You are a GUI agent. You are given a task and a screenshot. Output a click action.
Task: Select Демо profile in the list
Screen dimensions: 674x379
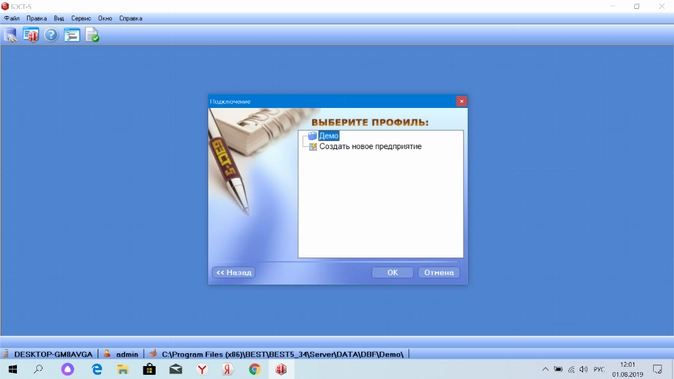click(329, 136)
